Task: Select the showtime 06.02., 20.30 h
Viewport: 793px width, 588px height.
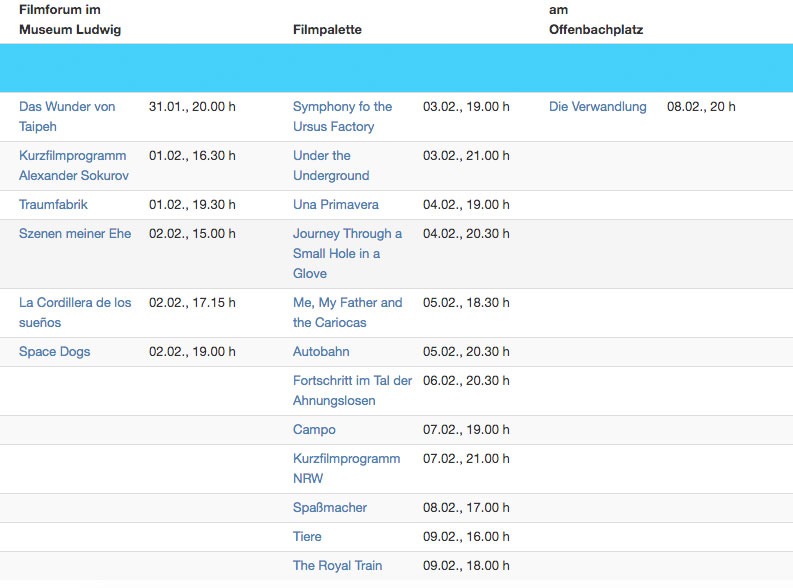Action: (x=466, y=381)
